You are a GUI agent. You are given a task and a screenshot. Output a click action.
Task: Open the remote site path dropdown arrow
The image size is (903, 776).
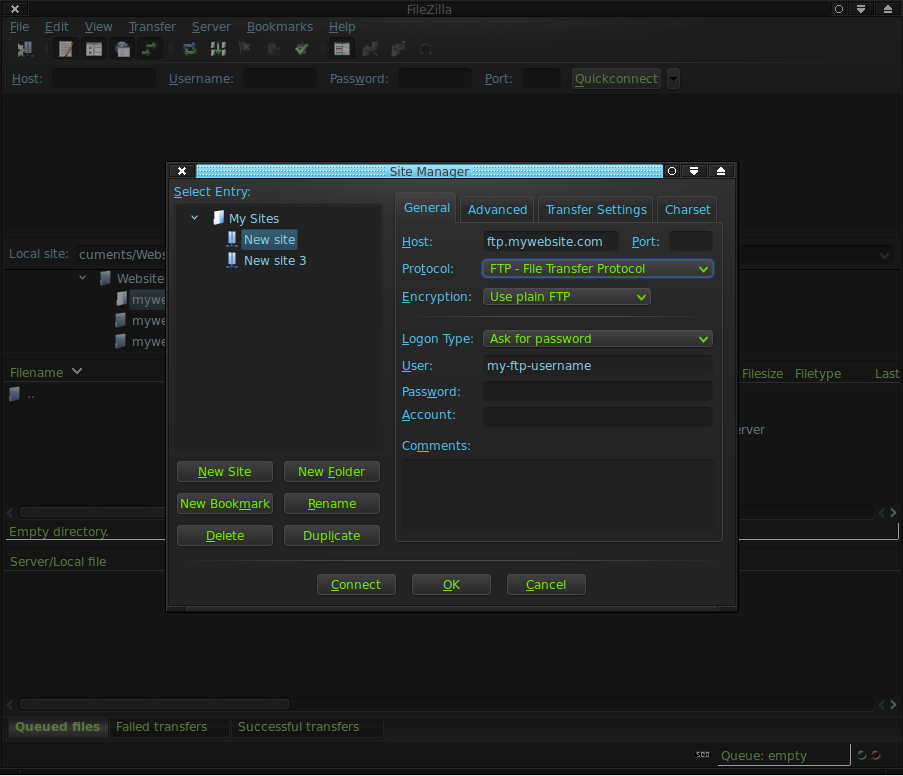click(x=885, y=255)
